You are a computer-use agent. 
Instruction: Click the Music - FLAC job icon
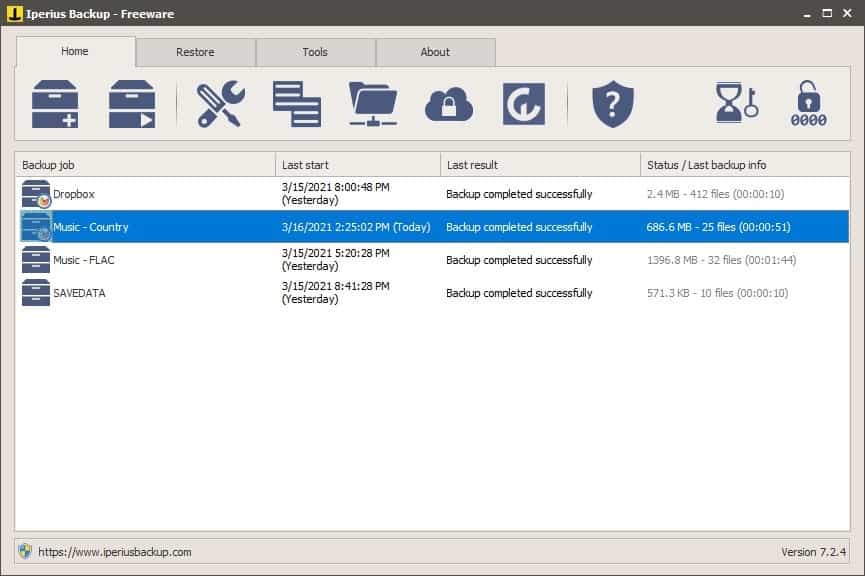coord(36,260)
